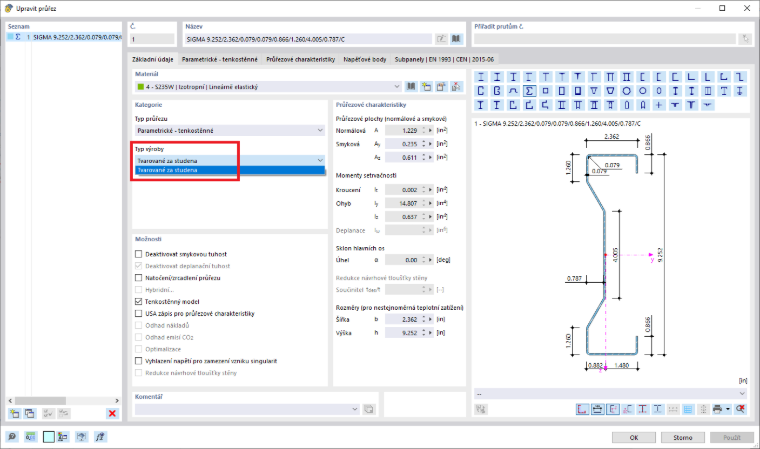Enable USA zápis pro průřezové charakteristiky

point(139,314)
